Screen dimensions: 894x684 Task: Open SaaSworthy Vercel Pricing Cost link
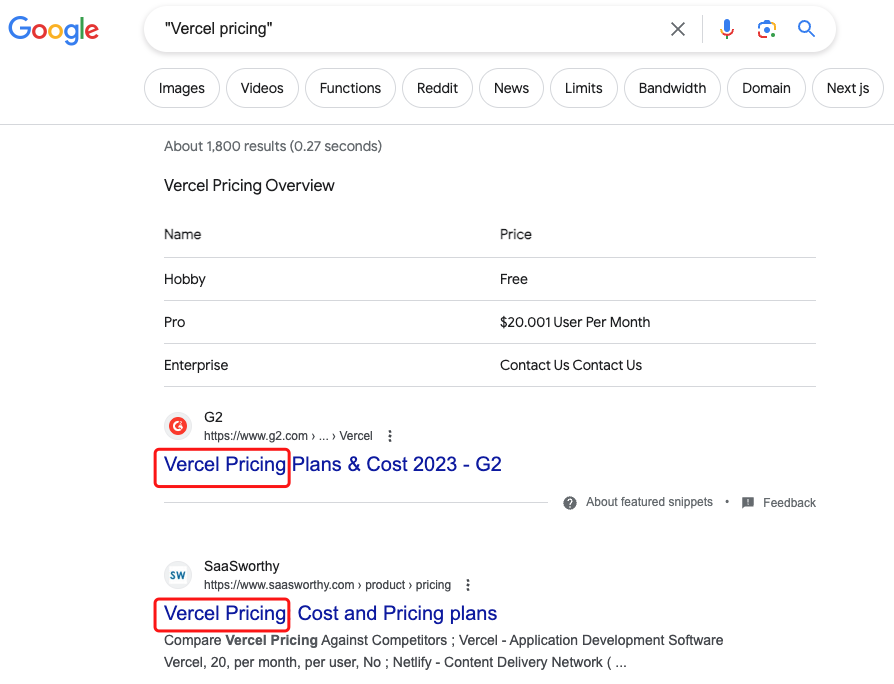330,613
